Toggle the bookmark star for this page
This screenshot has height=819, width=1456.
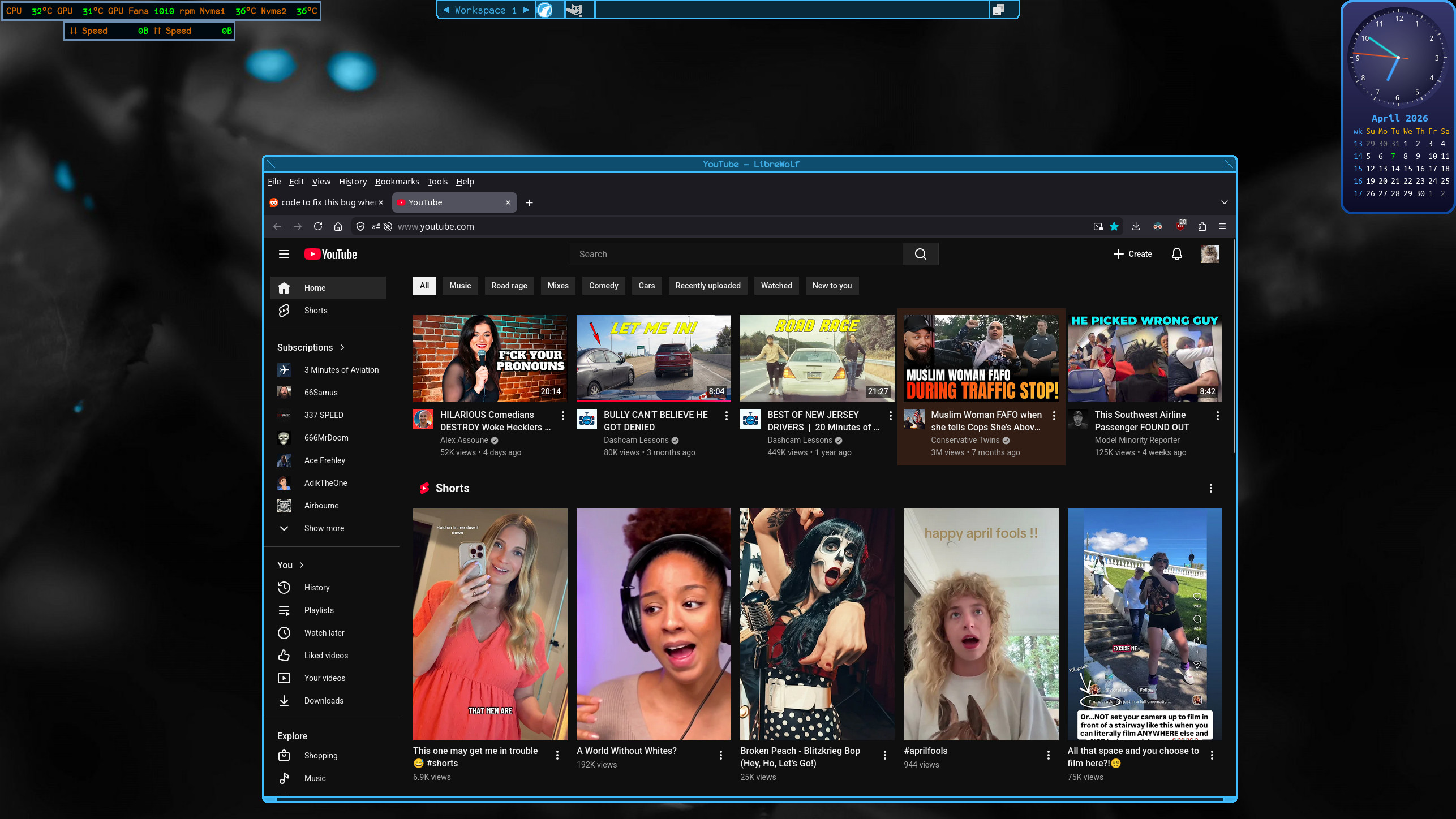[1114, 226]
